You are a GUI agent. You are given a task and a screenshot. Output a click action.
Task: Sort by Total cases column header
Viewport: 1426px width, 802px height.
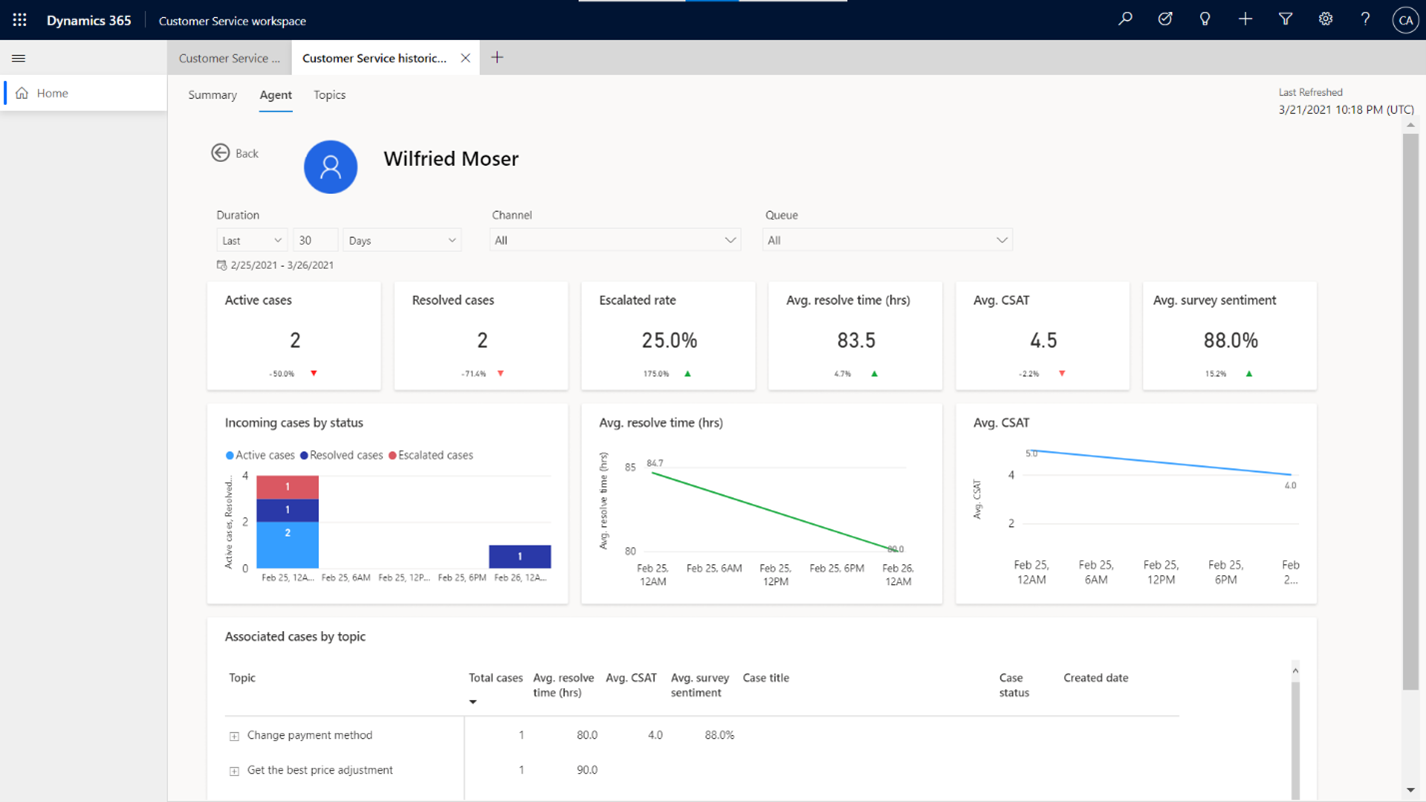[496, 678]
